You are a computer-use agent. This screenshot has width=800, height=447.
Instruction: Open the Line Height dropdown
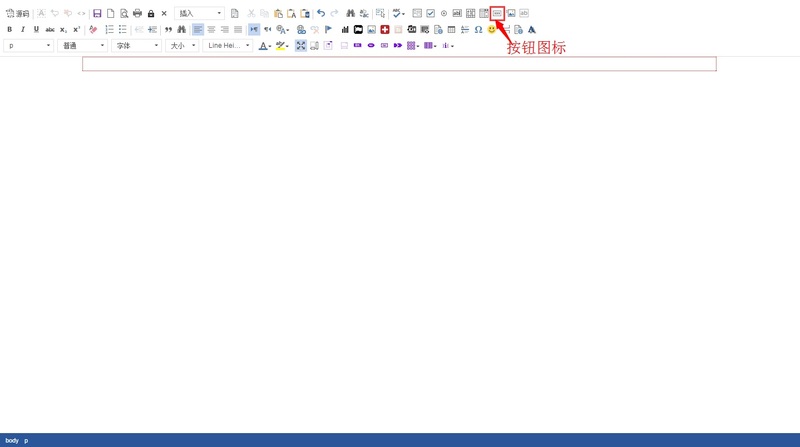(228, 46)
